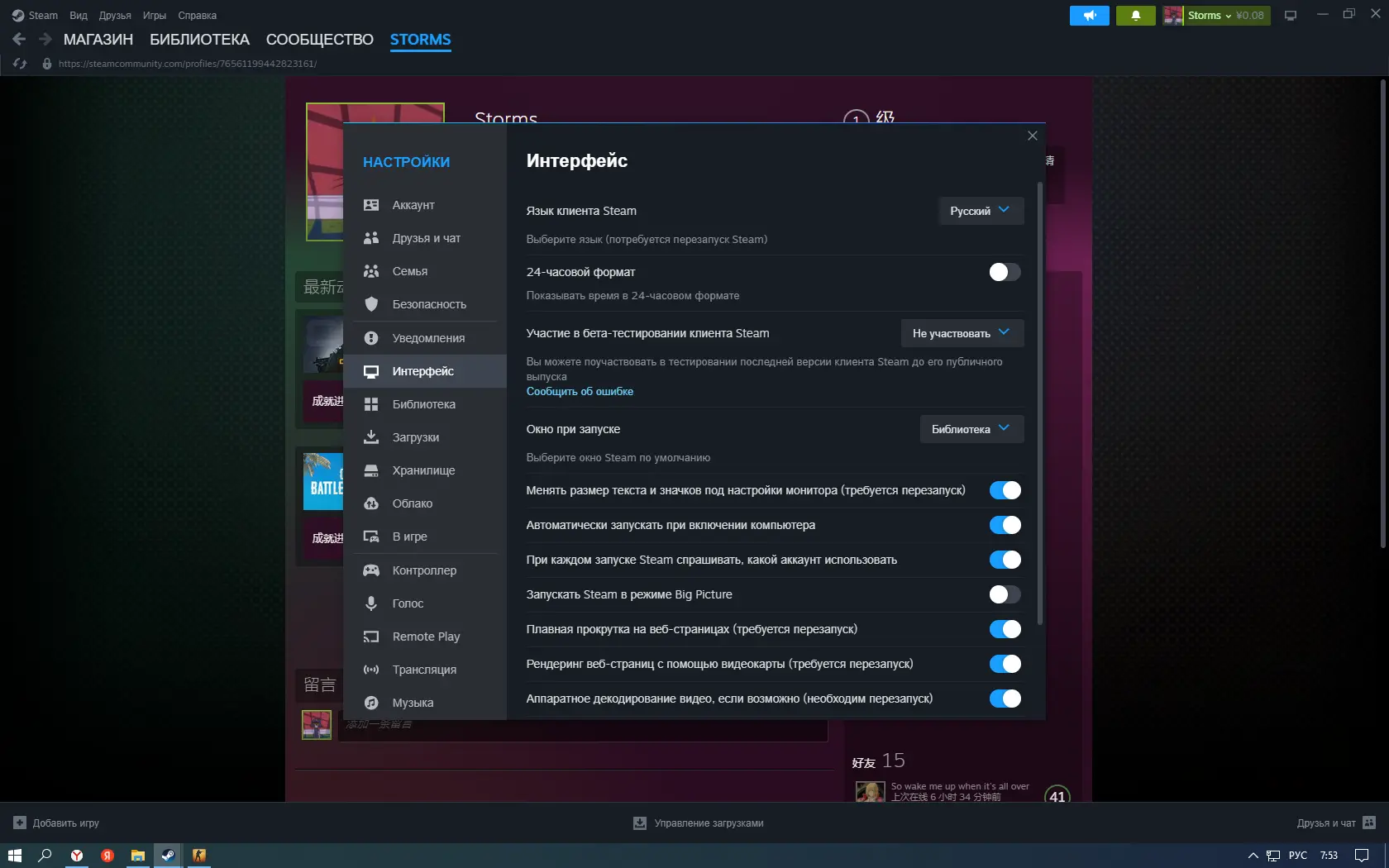Image resolution: width=1389 pixels, height=868 pixels.
Task: Switch to Big Picture display icon
Action: [1290, 15]
